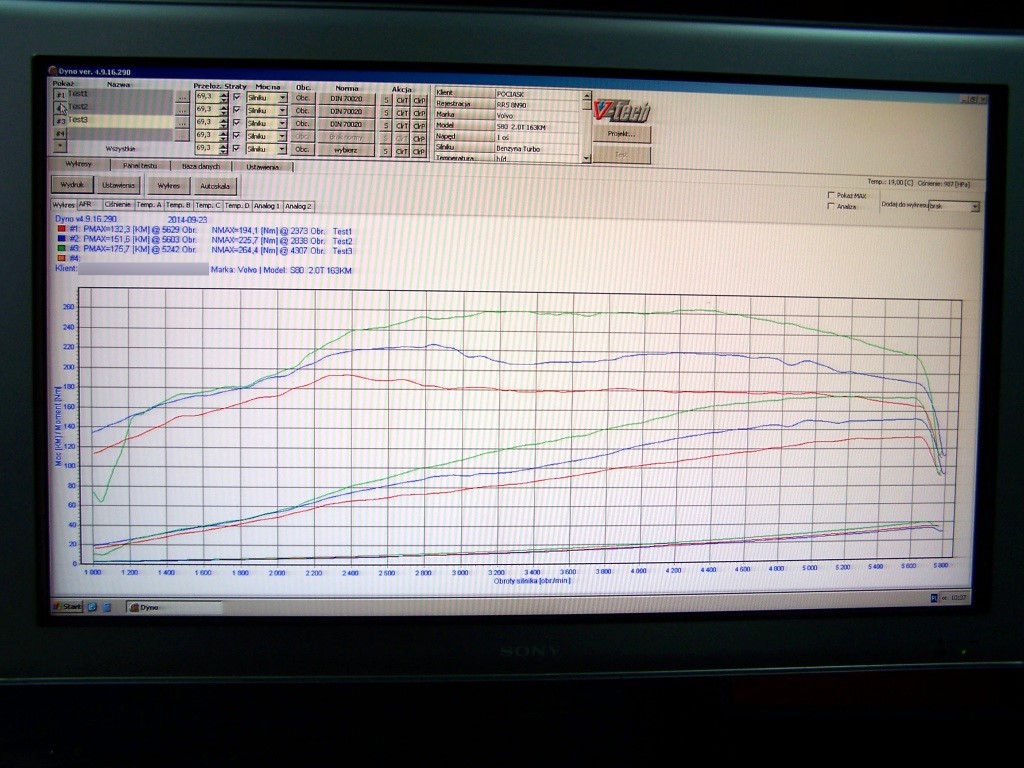This screenshot has width=1024, height=768.
Task: Toggle the Straty checkbox for Test1 row
Action: coord(237,98)
